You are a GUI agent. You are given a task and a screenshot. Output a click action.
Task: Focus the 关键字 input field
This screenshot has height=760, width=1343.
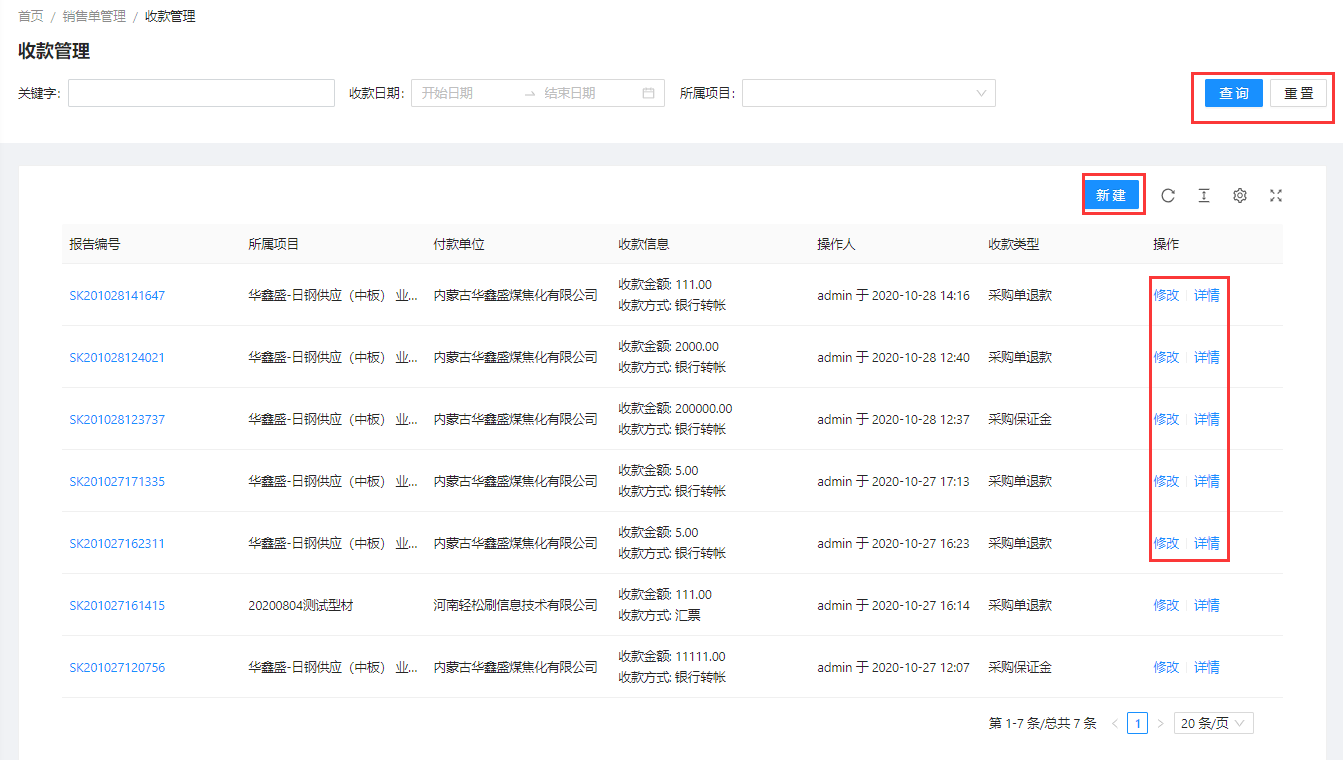click(201, 93)
